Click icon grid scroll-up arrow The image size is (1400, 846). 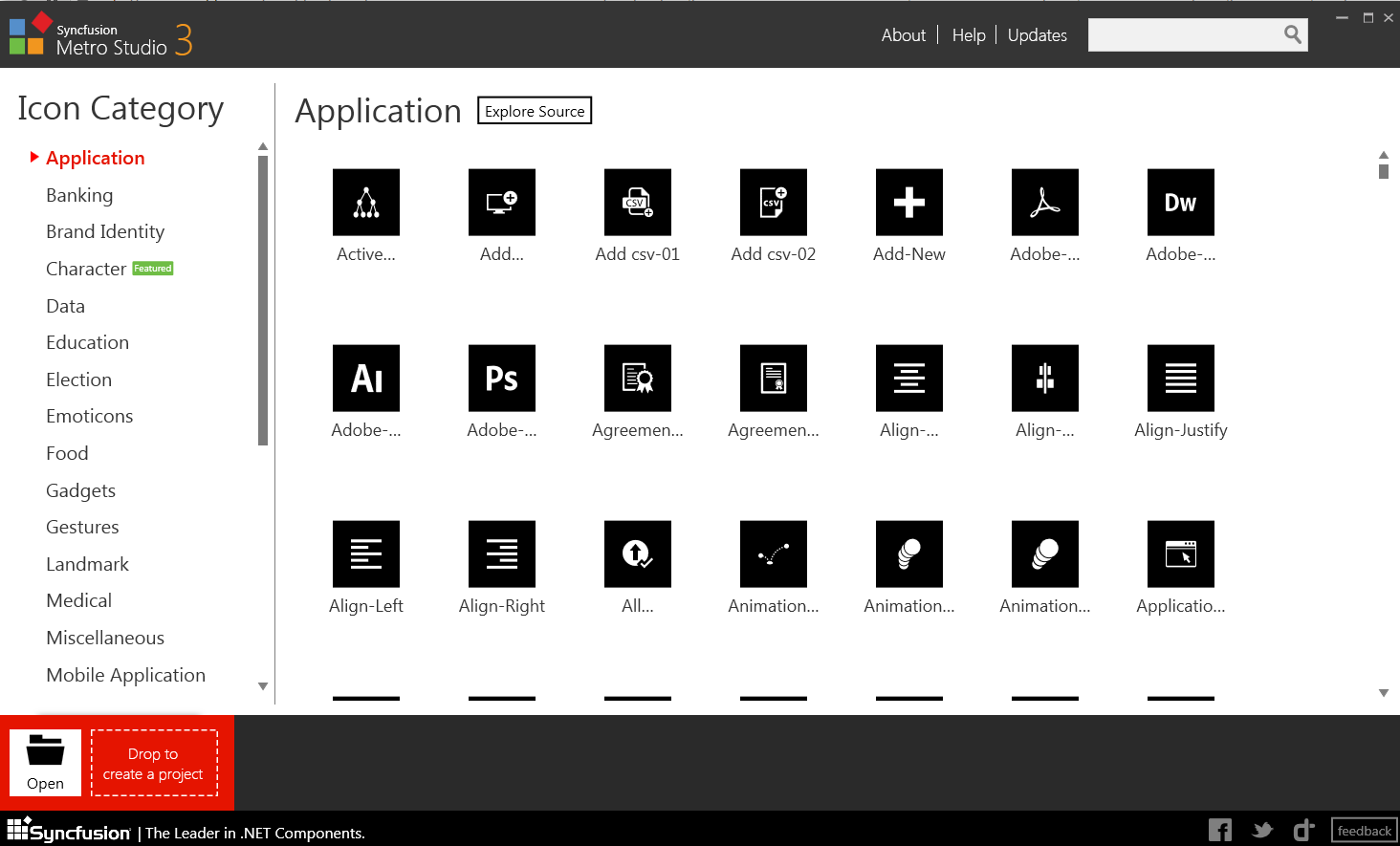click(x=1384, y=155)
